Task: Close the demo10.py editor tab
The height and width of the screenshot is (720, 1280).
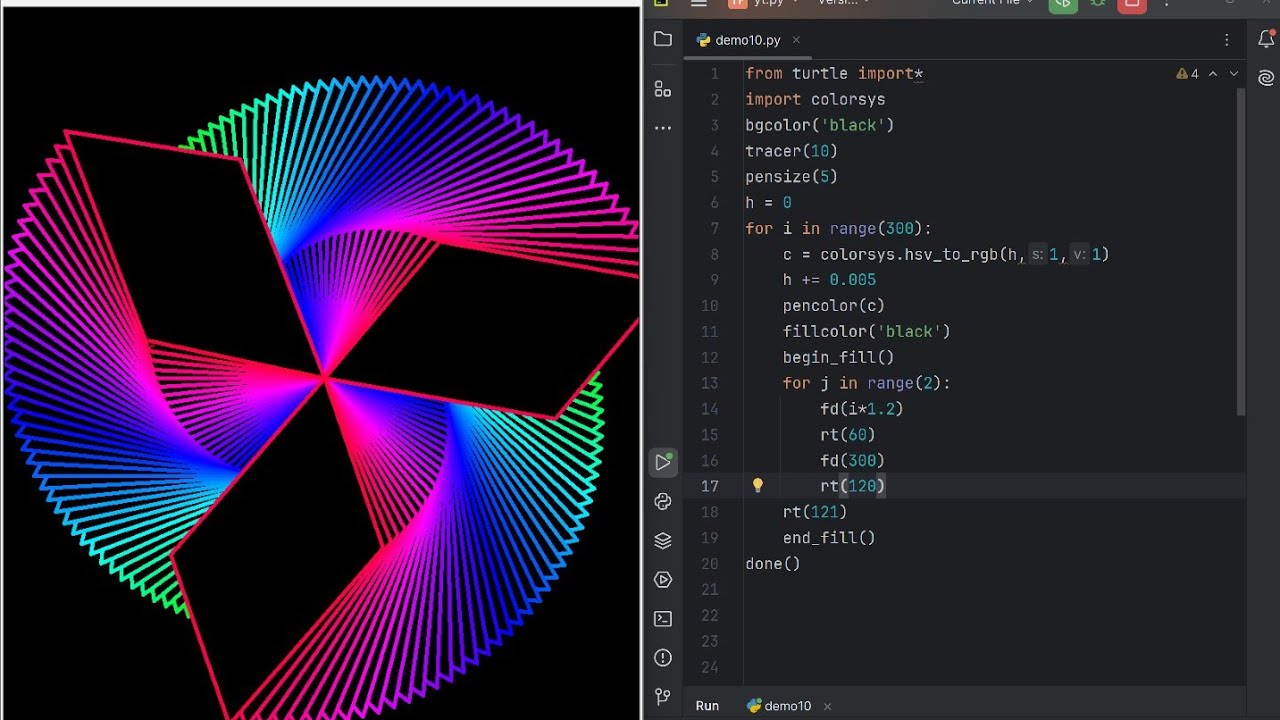Action: [x=796, y=40]
